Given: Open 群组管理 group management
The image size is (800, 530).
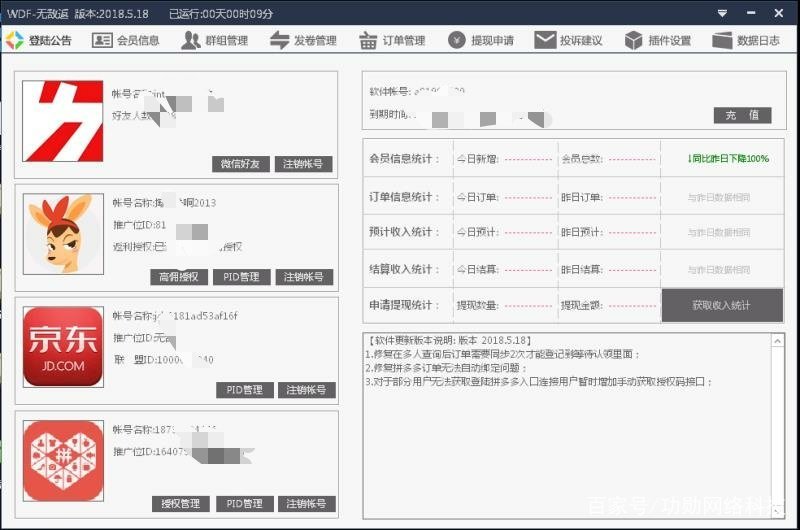Looking at the screenshot, I should coord(214,41).
